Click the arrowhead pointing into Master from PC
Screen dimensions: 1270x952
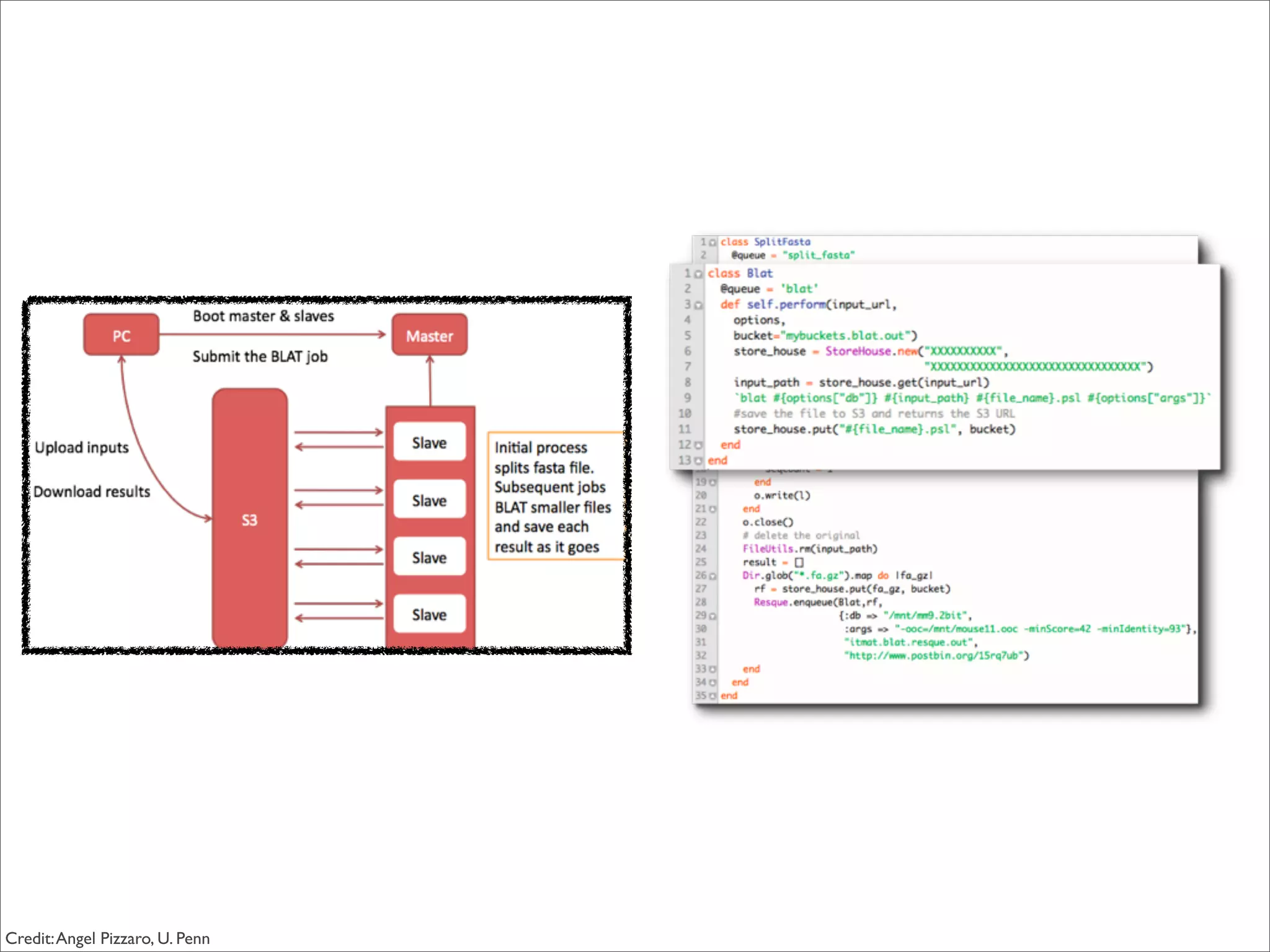(381, 335)
